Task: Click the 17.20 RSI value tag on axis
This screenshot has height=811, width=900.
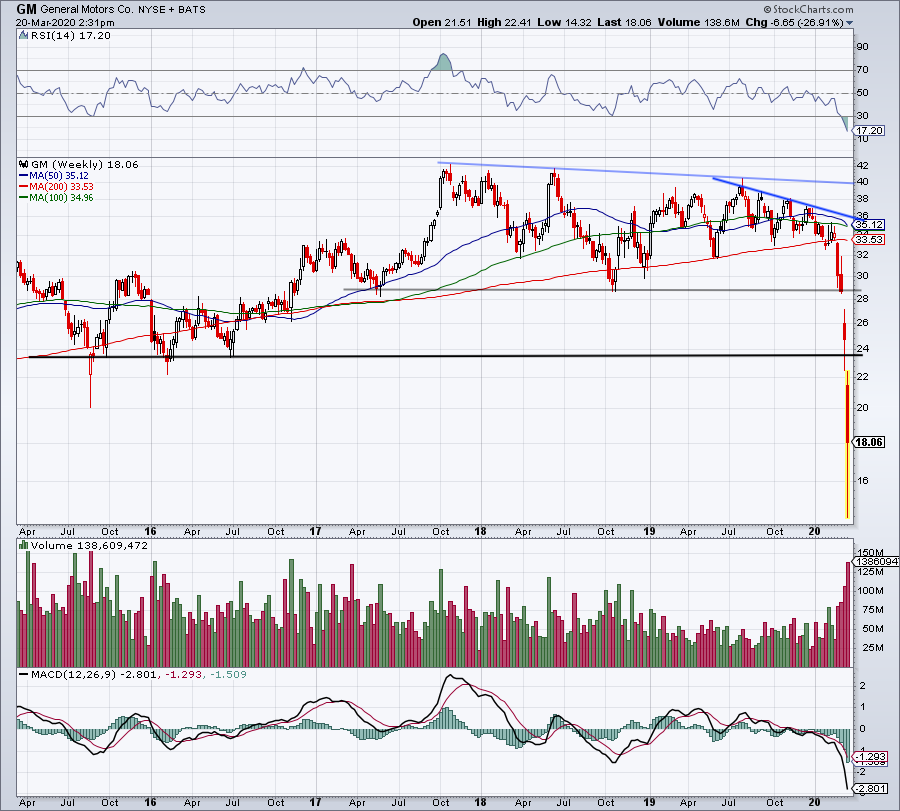Action: (x=870, y=131)
